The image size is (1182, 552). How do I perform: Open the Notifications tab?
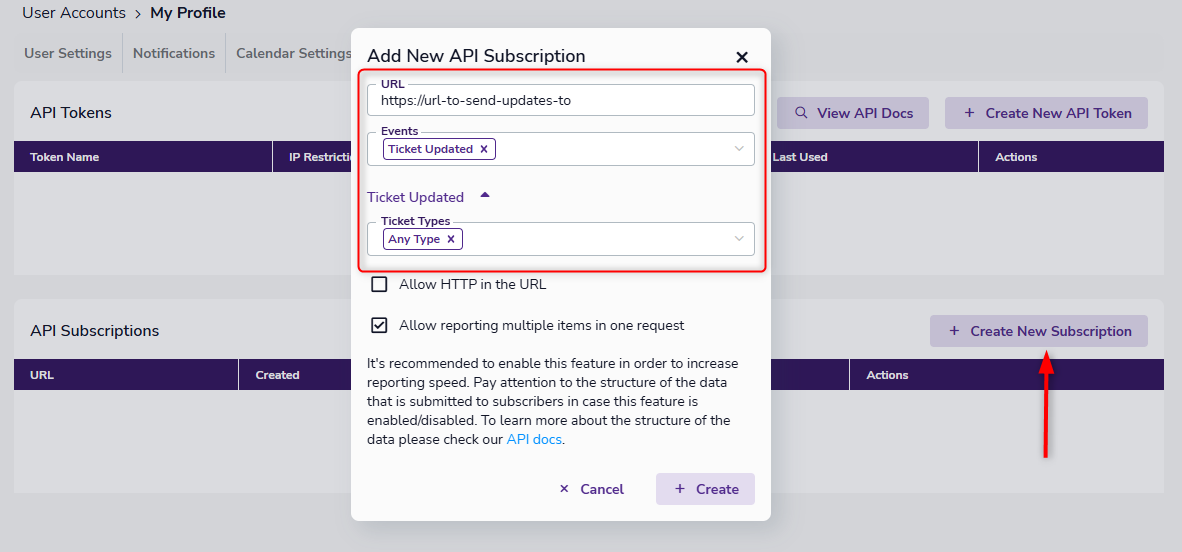174,53
